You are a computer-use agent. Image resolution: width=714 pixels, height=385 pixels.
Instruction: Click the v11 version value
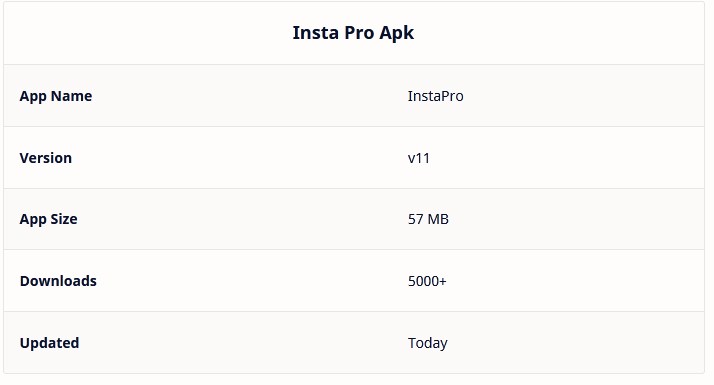pyautogui.click(x=418, y=158)
